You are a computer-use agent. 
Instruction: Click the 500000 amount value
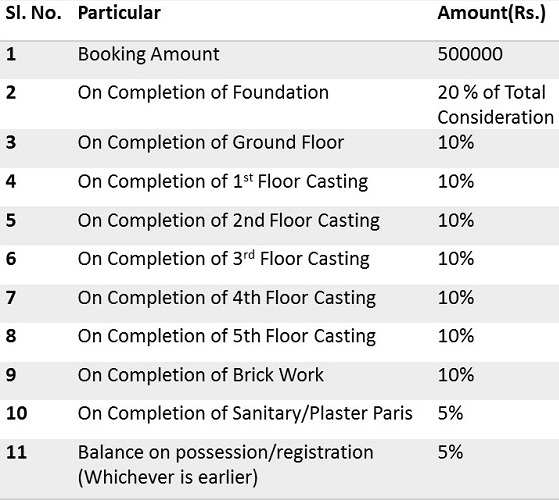pos(470,54)
